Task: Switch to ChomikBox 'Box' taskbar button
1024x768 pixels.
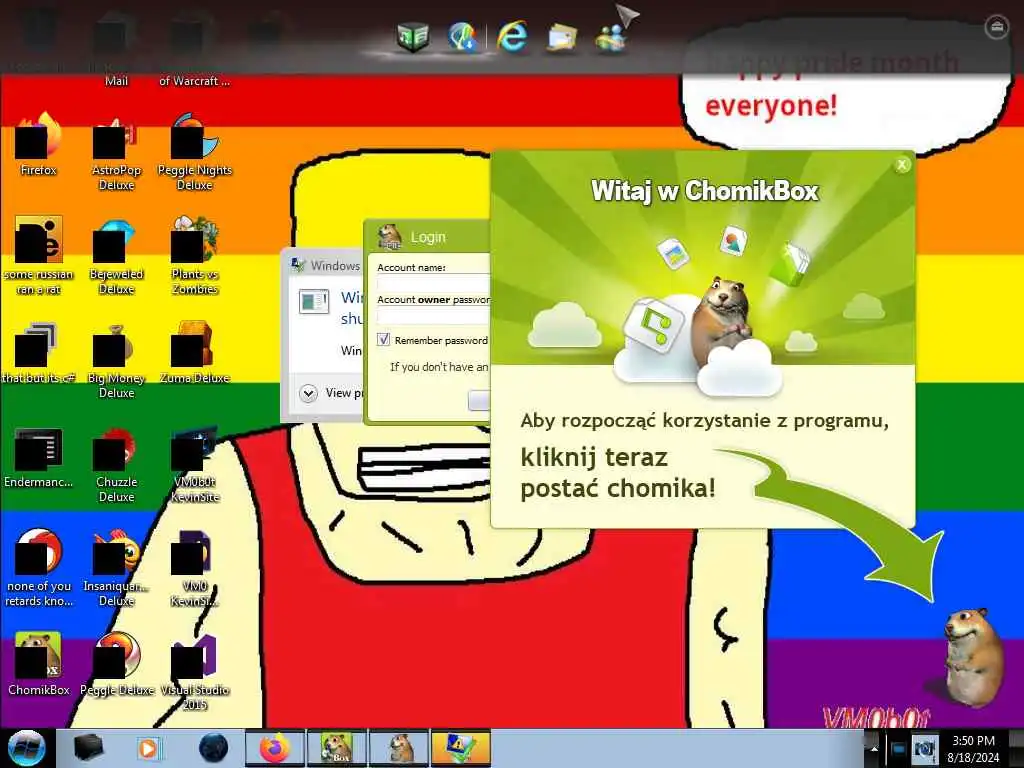Action: pos(337,748)
